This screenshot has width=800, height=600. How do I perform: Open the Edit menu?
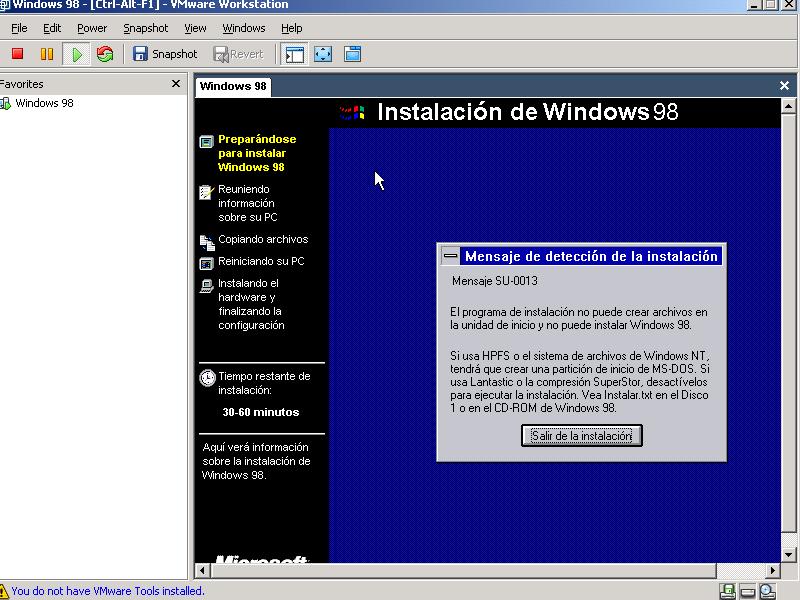pyautogui.click(x=52, y=28)
